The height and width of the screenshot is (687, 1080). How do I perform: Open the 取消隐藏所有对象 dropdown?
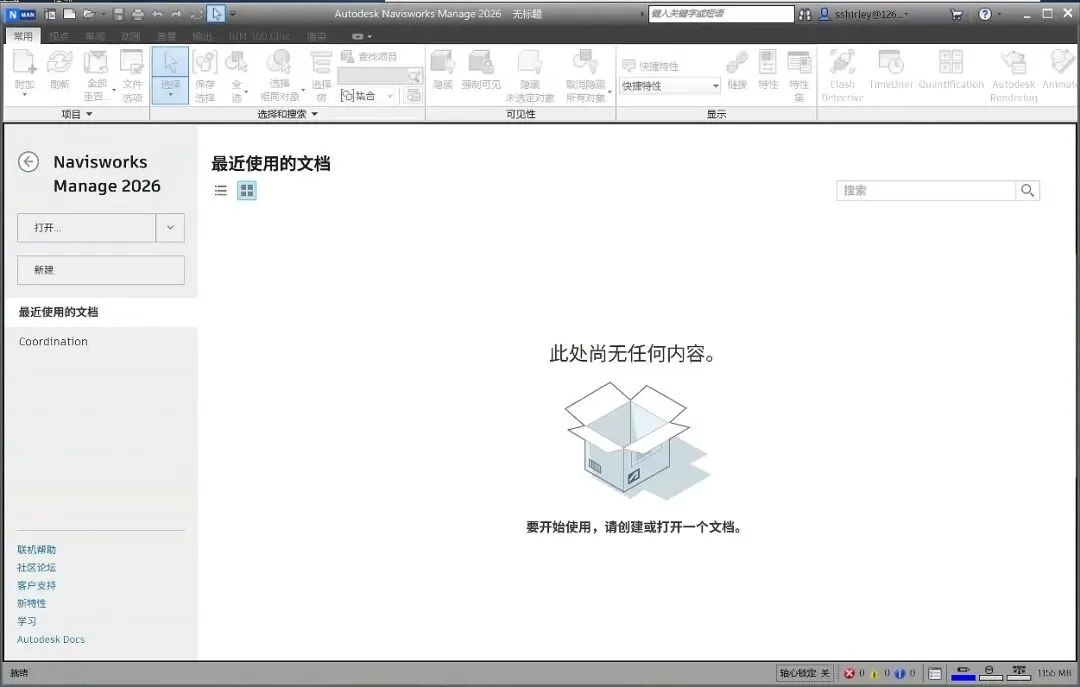[x=610, y=91]
